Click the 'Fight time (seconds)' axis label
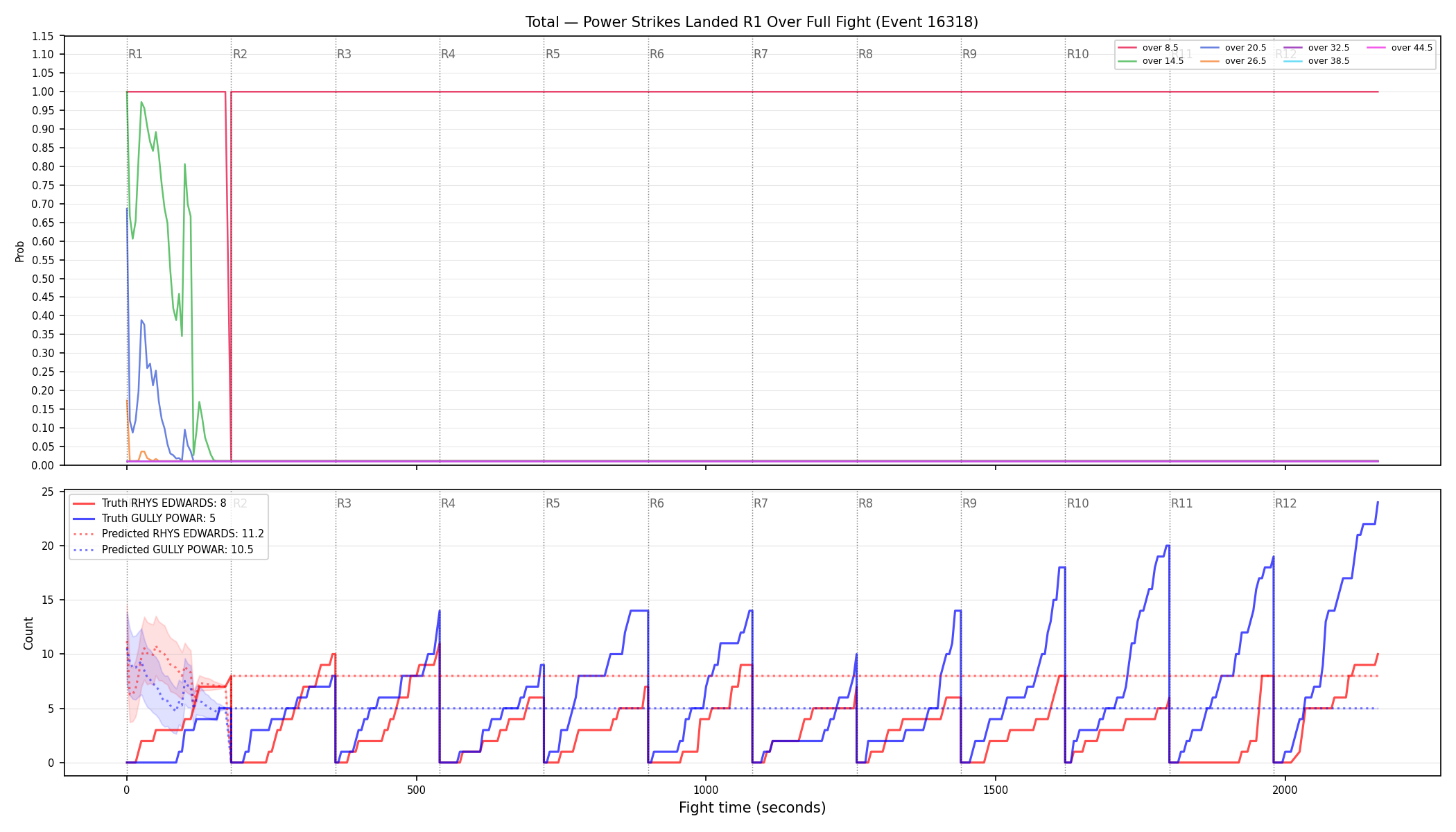The image size is (1456, 832). 752,808
